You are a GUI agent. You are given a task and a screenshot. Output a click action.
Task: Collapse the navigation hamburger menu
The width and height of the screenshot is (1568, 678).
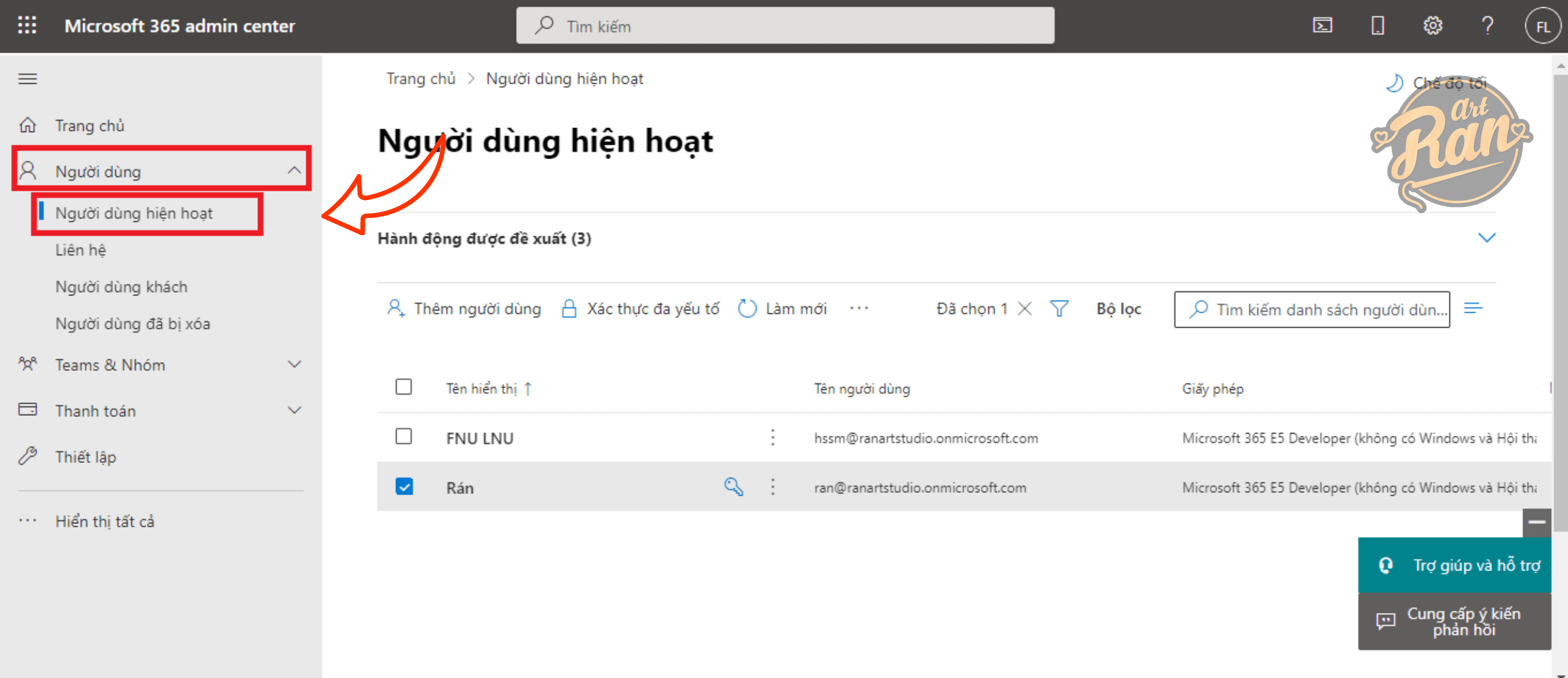[x=27, y=79]
